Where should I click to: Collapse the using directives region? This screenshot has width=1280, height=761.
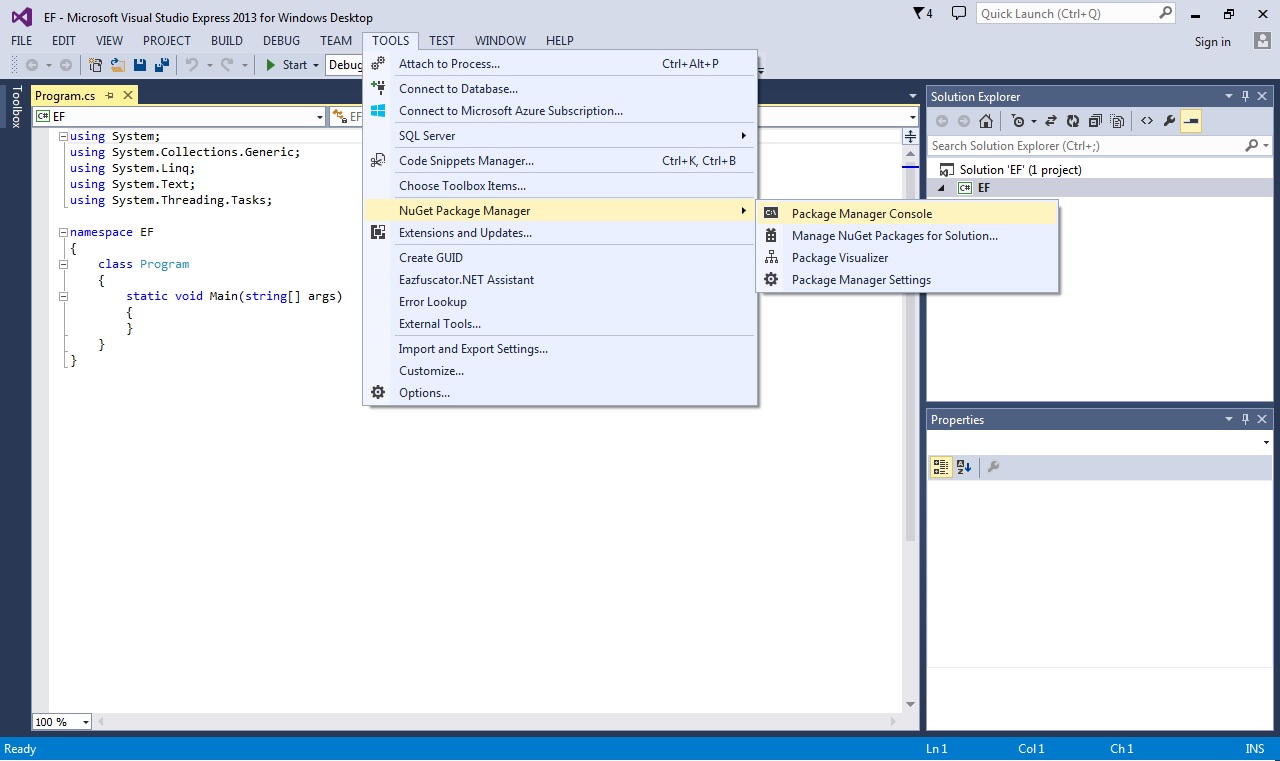tap(63, 137)
